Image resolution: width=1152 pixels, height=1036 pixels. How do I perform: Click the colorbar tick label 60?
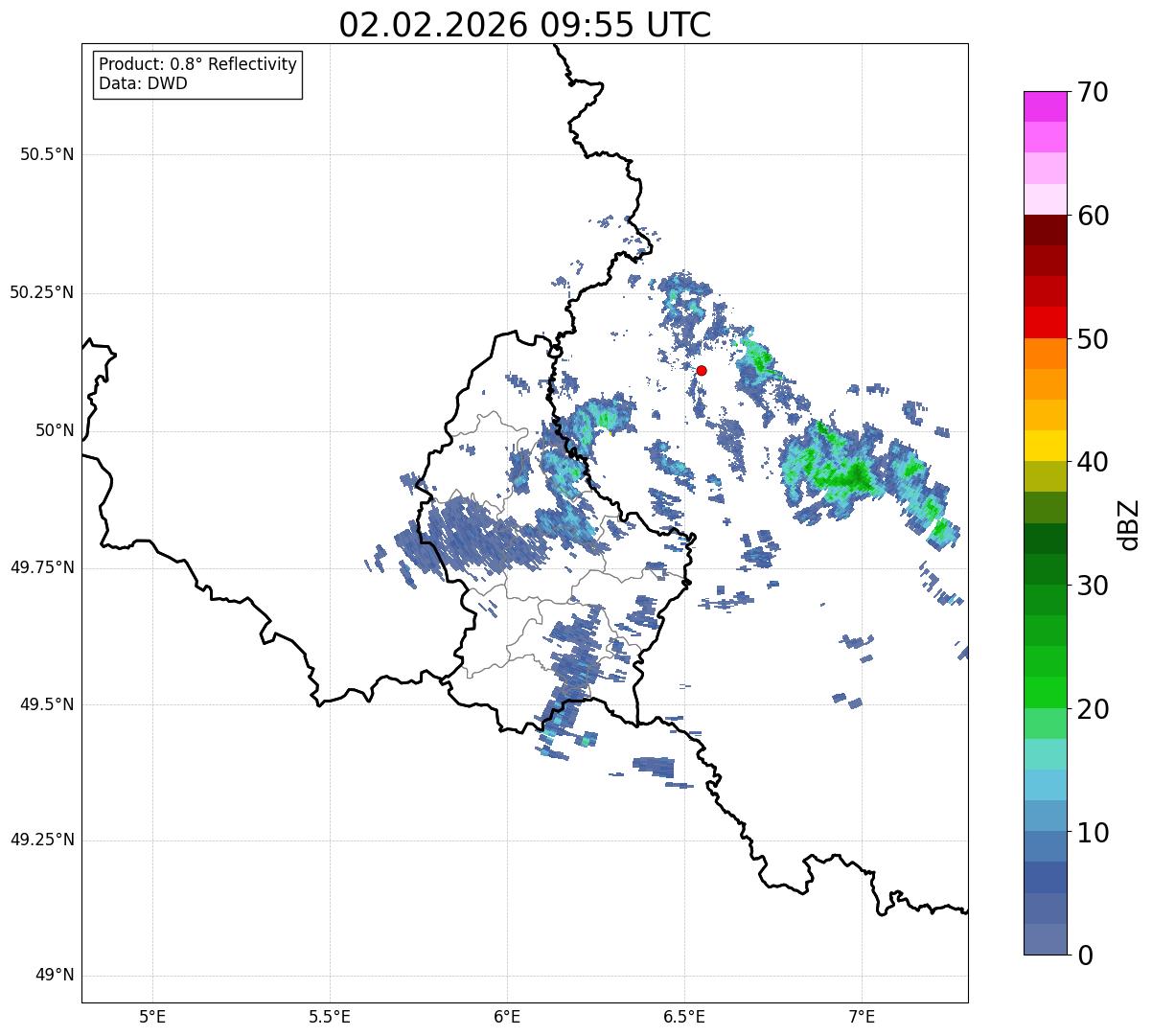[1093, 216]
